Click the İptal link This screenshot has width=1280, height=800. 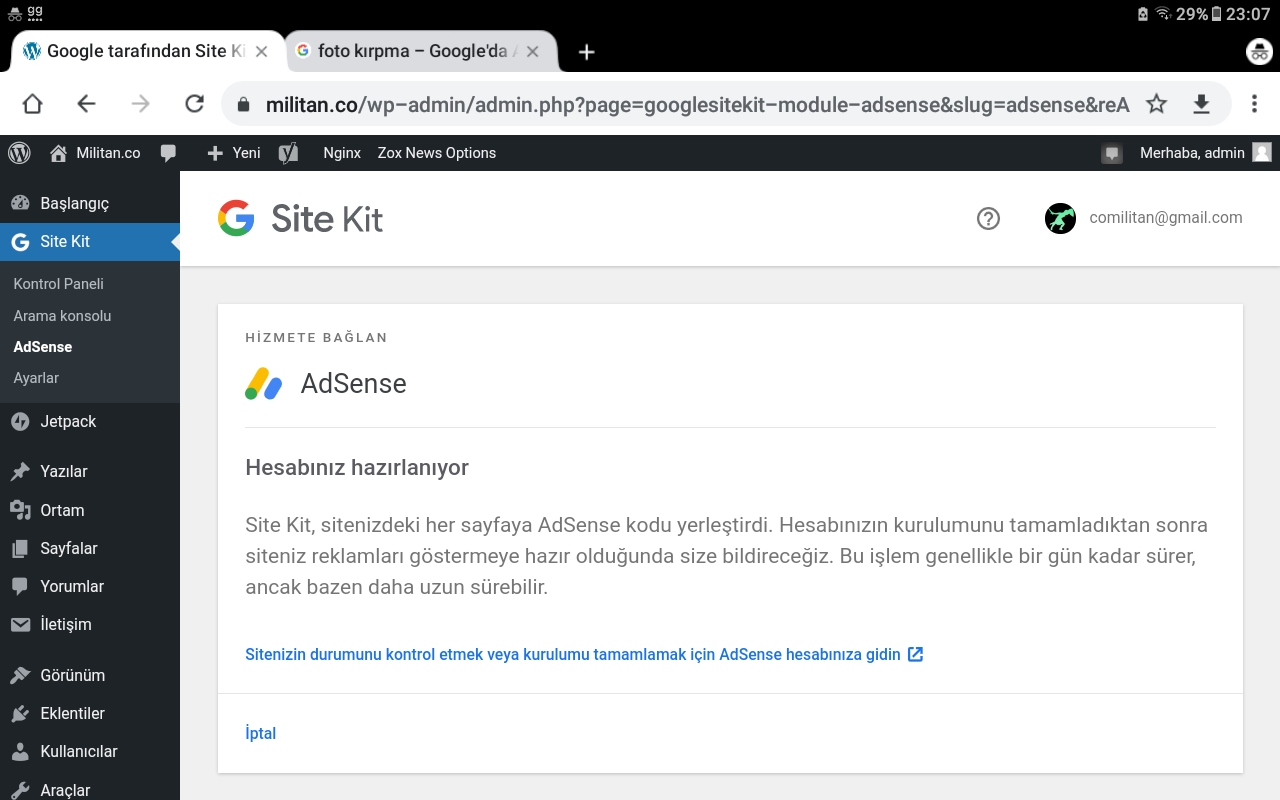click(x=261, y=733)
